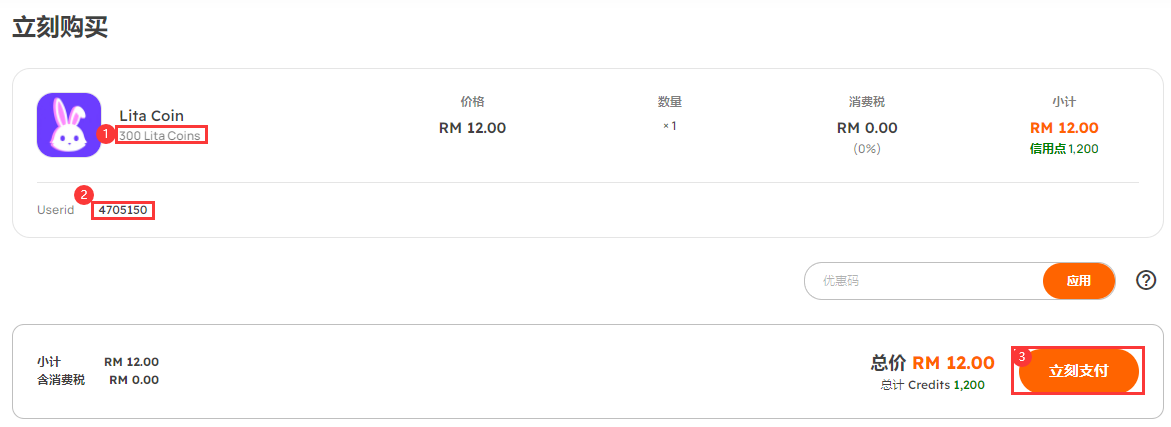This screenshot has height=427, width=1171.
Task: Select the 300 Lita Coins description text
Action: tap(159, 136)
